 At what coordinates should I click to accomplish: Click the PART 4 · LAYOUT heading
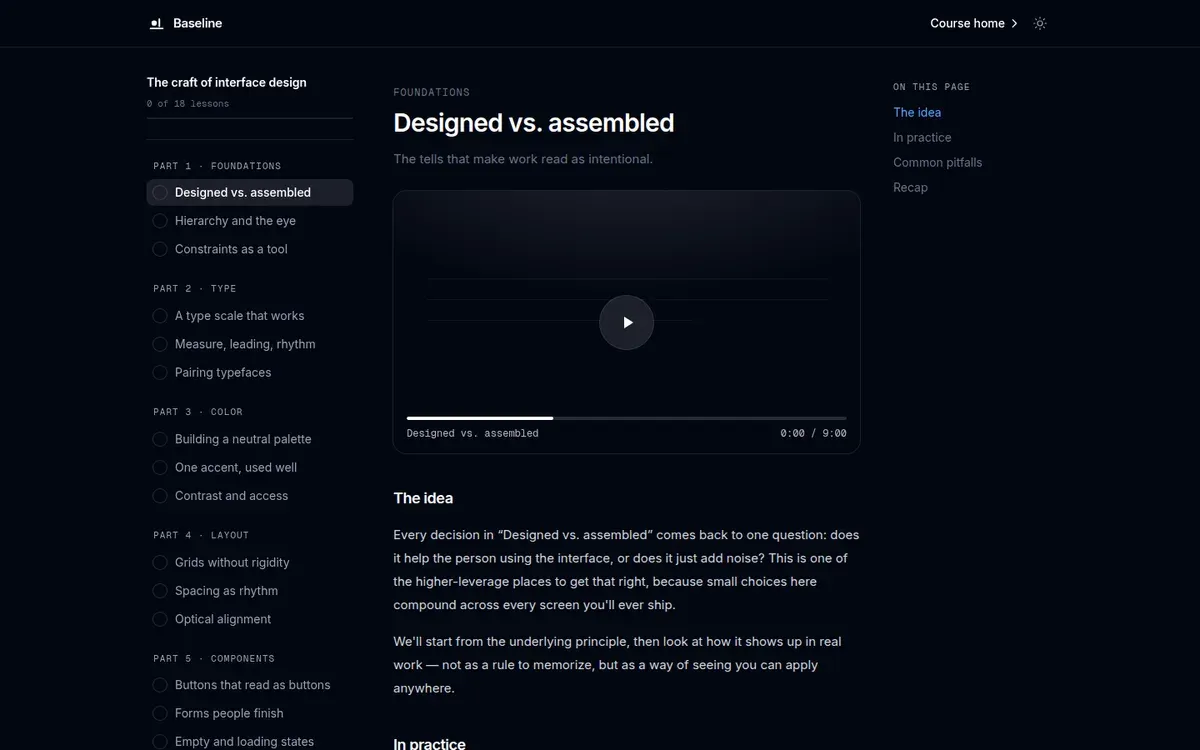201,535
